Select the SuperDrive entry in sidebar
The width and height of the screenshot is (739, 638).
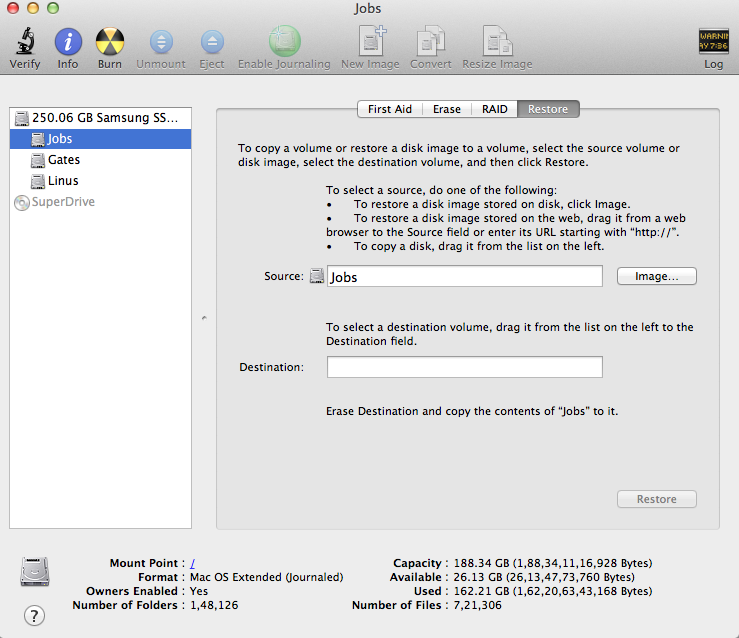pos(100,202)
